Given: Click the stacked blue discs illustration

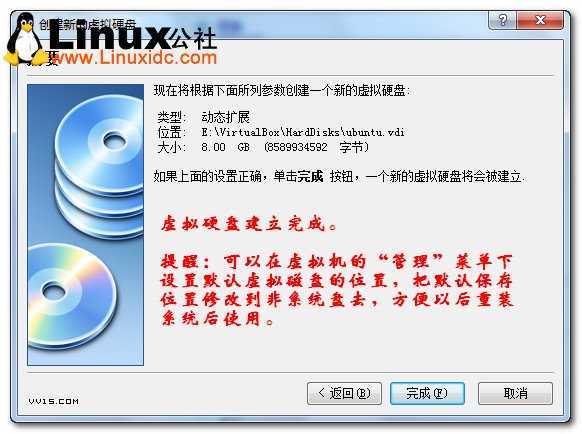Looking at the screenshot, I should point(99,165).
